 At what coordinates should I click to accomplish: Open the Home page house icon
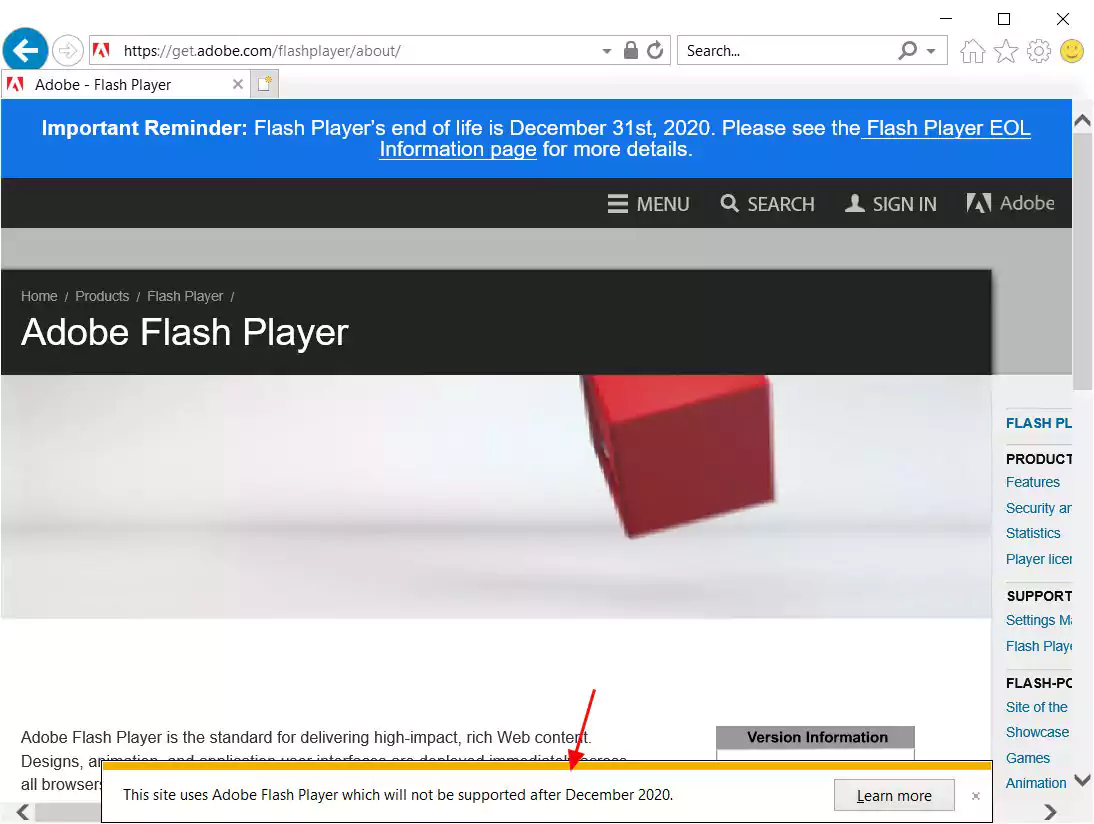pos(972,51)
